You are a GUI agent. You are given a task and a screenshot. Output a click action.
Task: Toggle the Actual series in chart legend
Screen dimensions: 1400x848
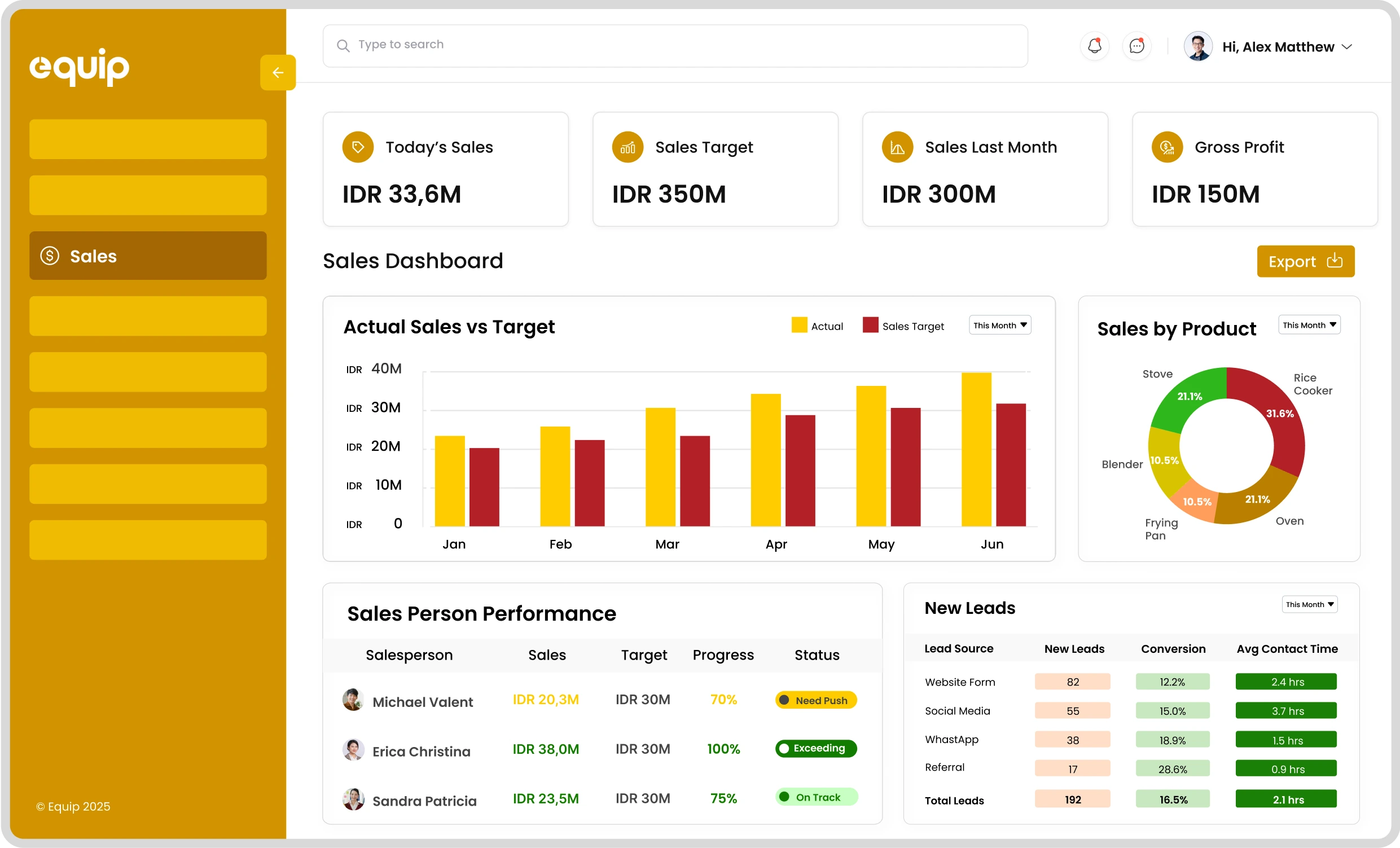point(817,325)
